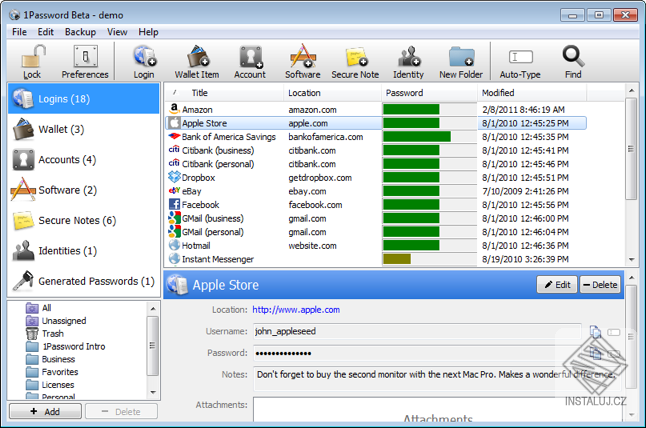Select the Auto-Type toolbar icon
Image resolution: width=646 pixels, height=428 pixels.
[520, 57]
